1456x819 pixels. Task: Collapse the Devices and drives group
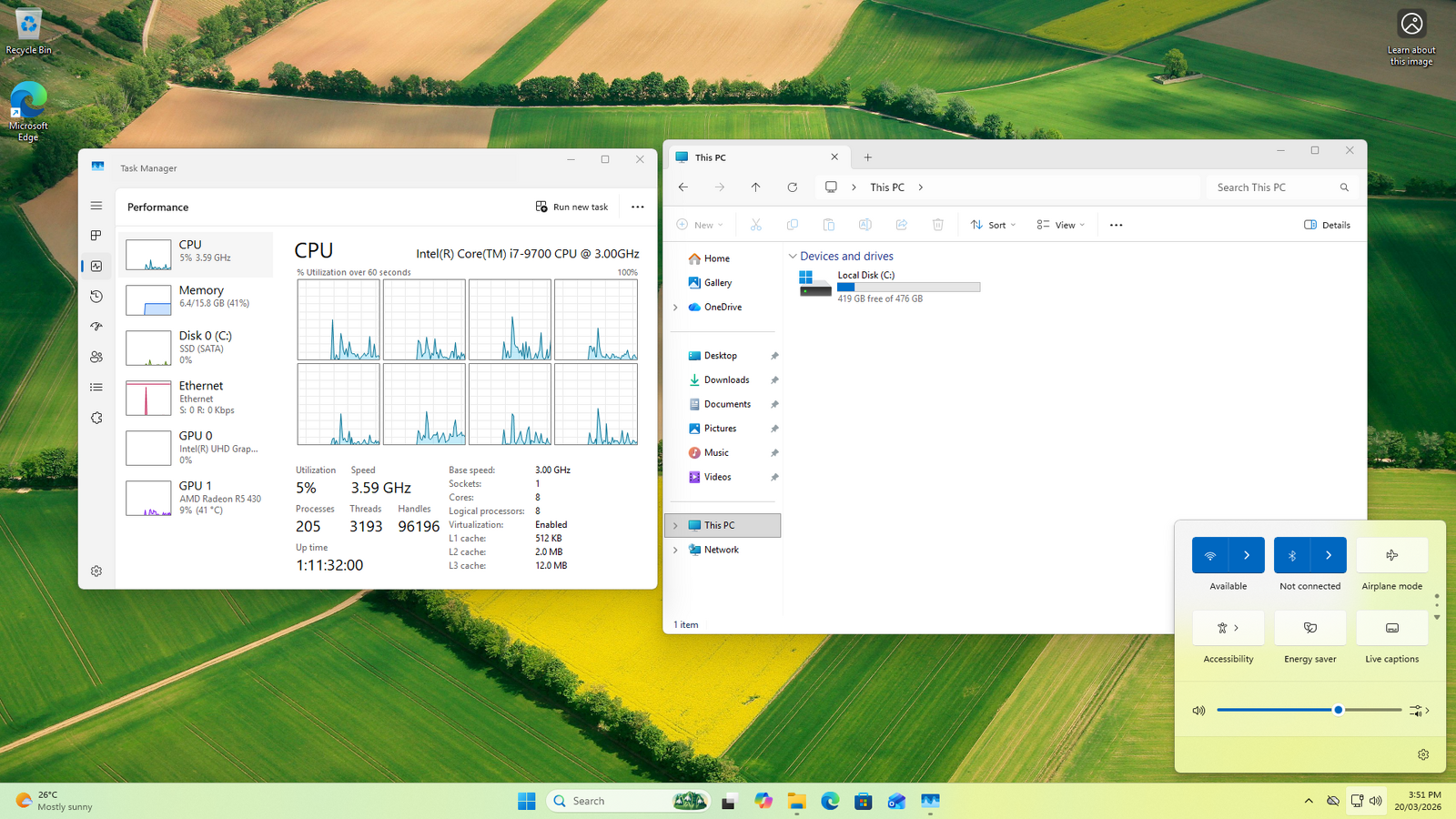click(x=793, y=257)
